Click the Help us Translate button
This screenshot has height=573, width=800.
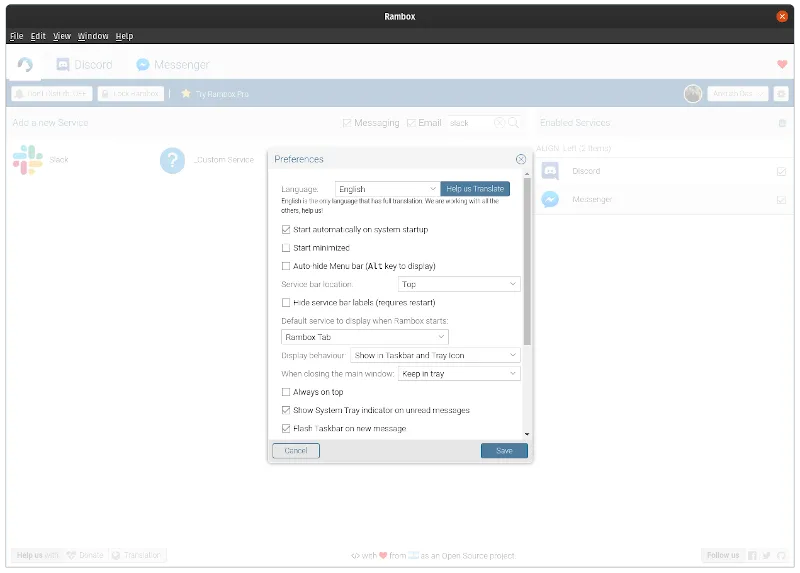click(x=475, y=189)
